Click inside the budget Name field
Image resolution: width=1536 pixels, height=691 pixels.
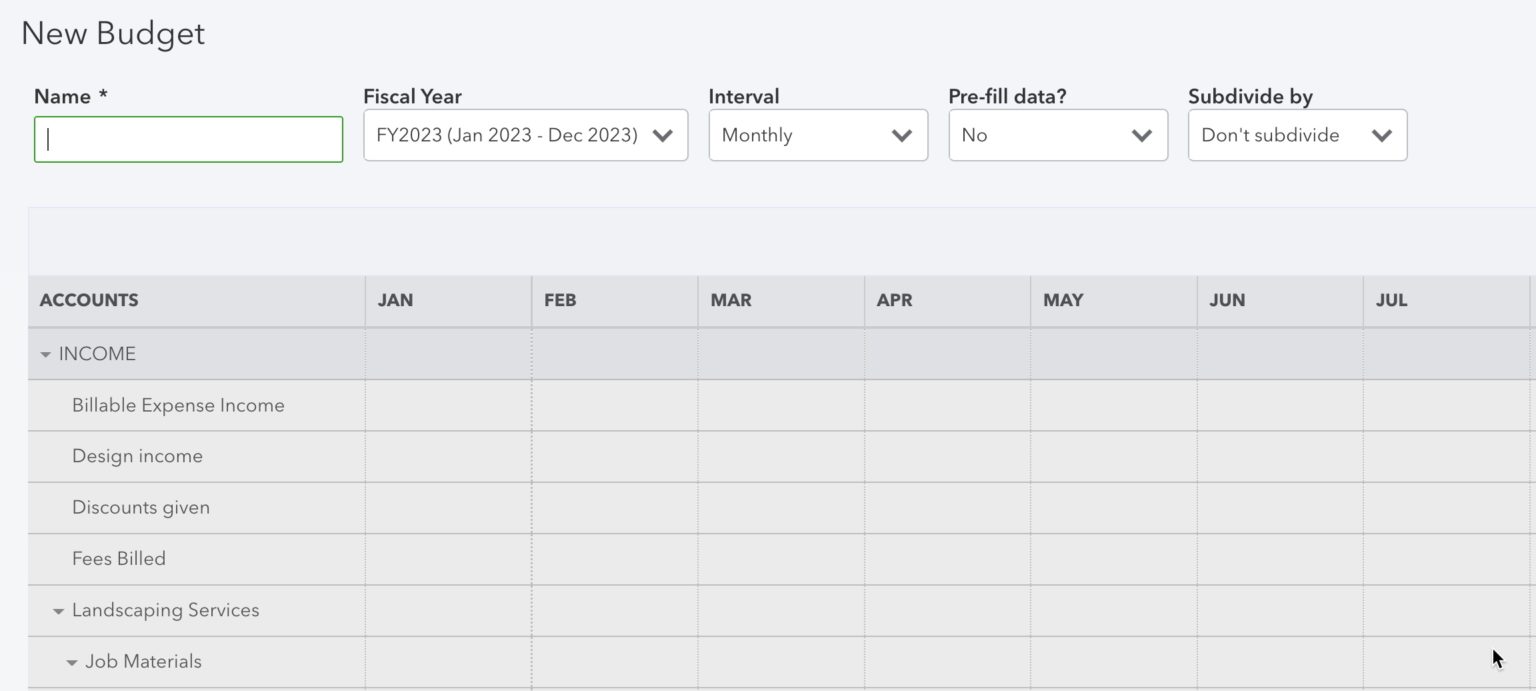[x=188, y=138]
